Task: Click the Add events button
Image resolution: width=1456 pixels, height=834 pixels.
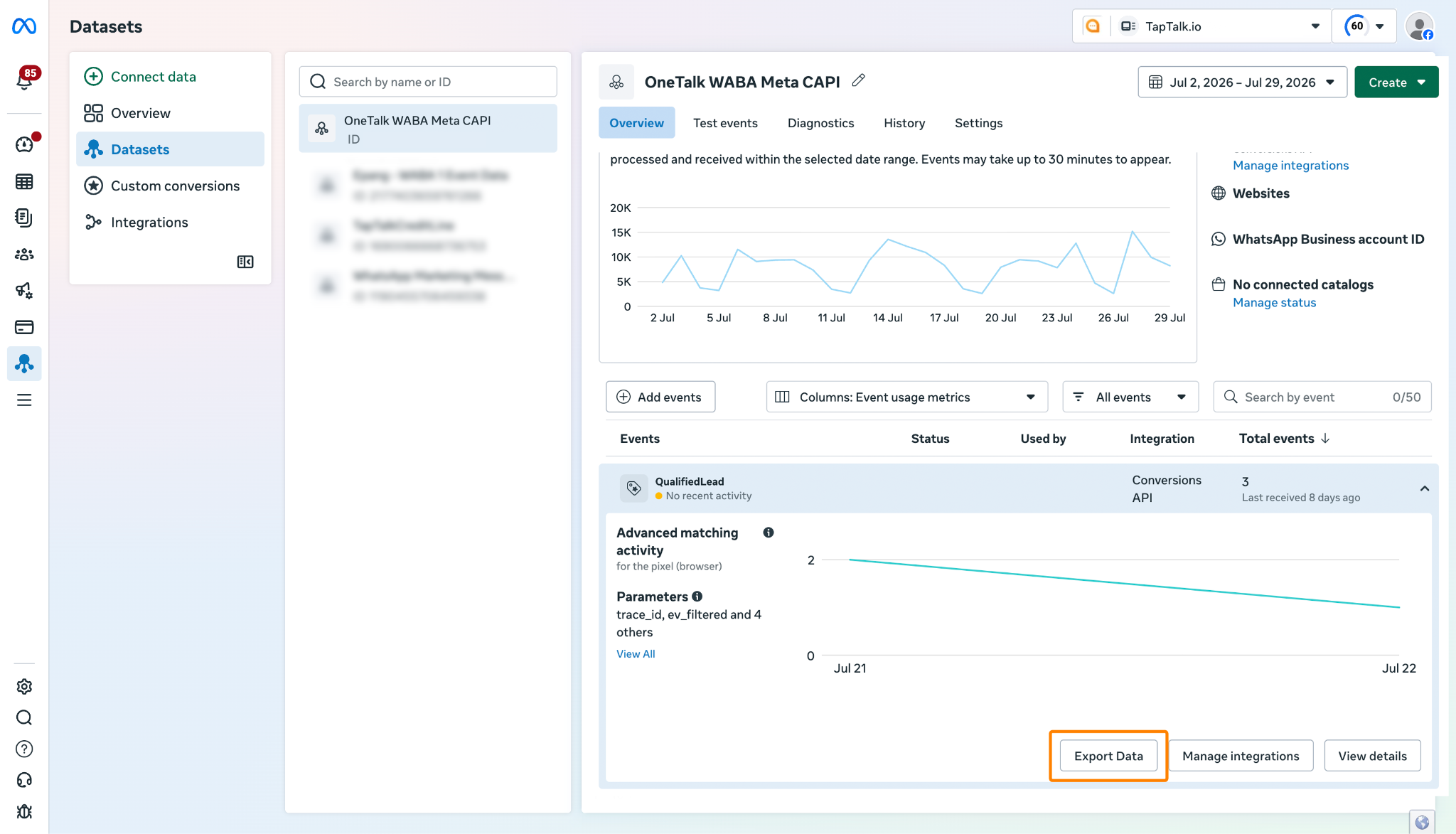Action: tap(660, 397)
